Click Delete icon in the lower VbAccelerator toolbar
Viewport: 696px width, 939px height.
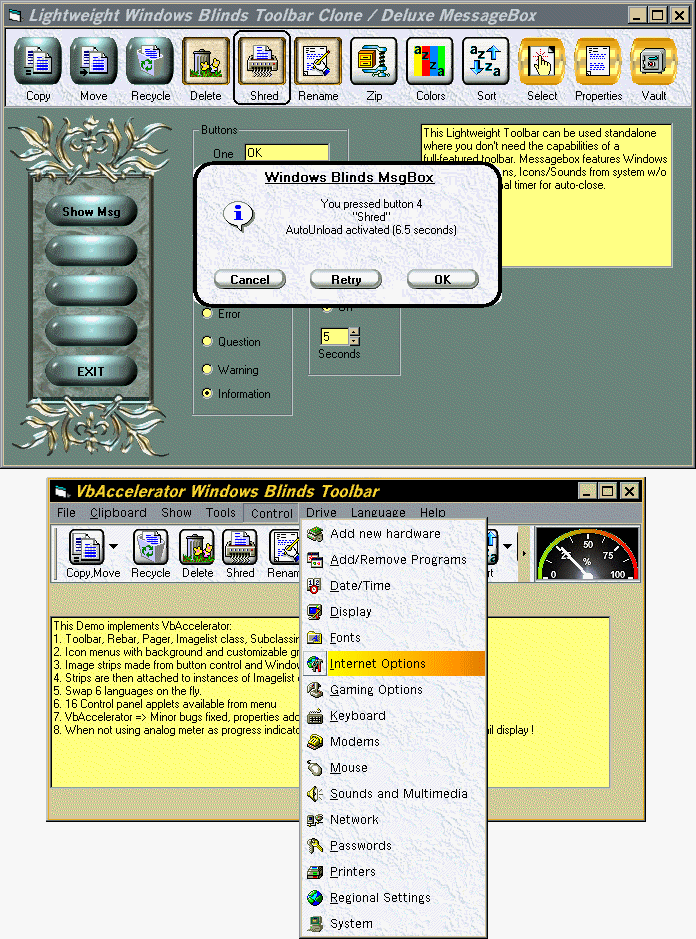click(x=197, y=548)
